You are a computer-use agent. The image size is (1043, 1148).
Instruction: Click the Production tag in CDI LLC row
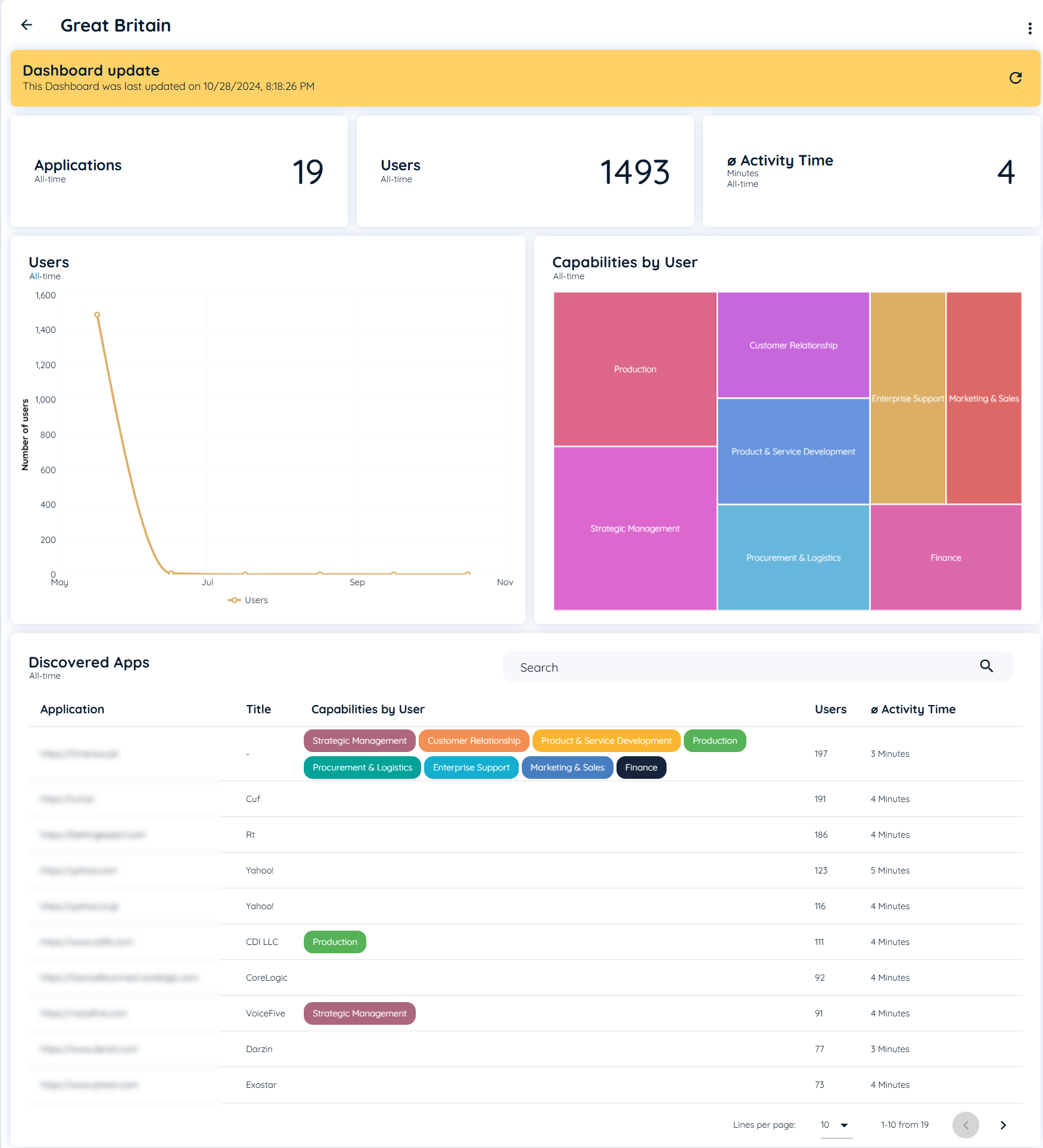[335, 942]
